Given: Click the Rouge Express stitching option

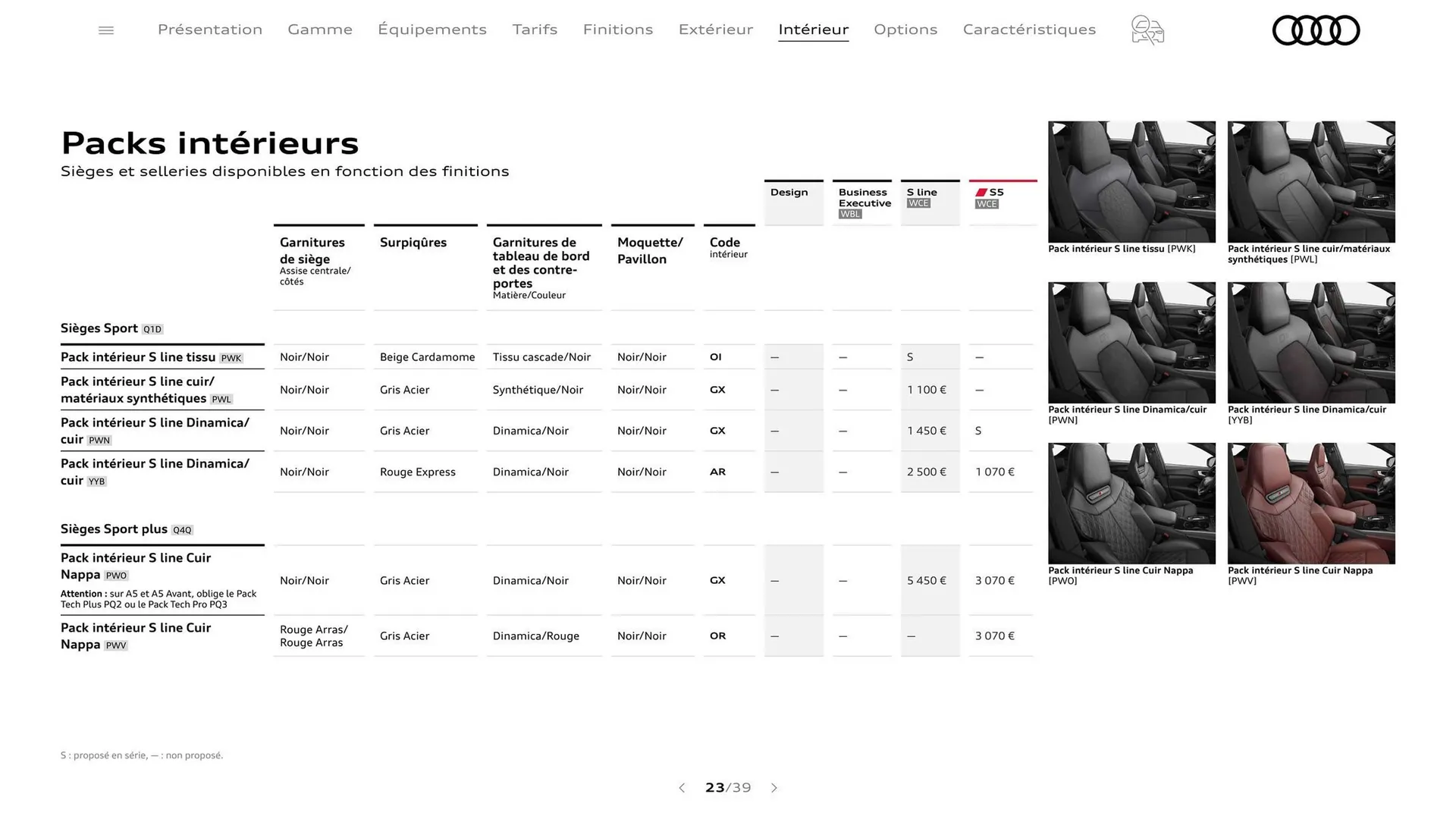Looking at the screenshot, I should (x=417, y=472).
